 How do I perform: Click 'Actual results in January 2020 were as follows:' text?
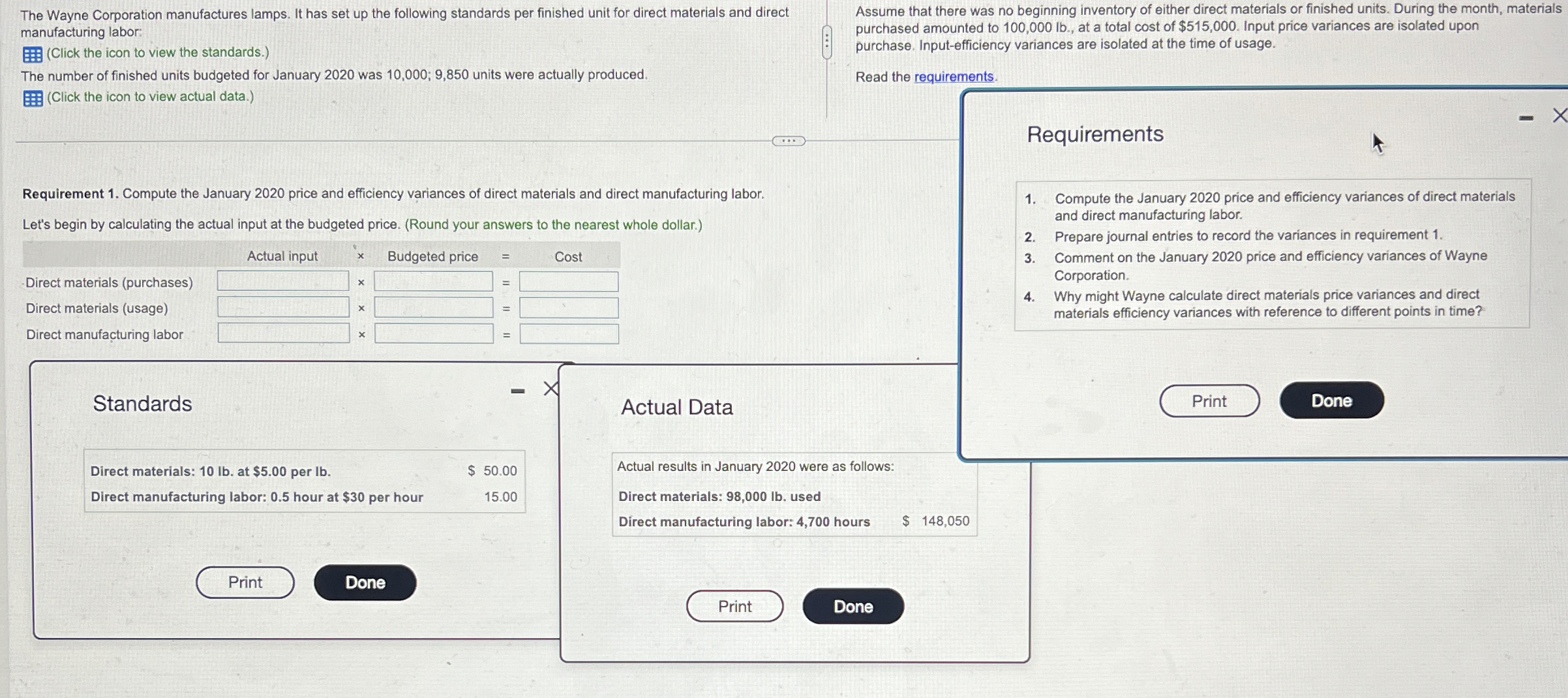[755, 466]
